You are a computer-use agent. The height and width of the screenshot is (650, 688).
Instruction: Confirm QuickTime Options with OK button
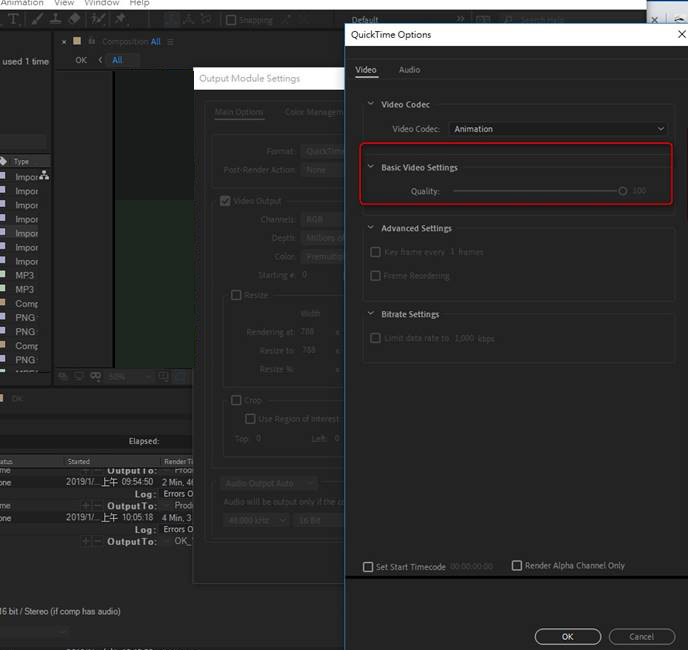point(568,636)
